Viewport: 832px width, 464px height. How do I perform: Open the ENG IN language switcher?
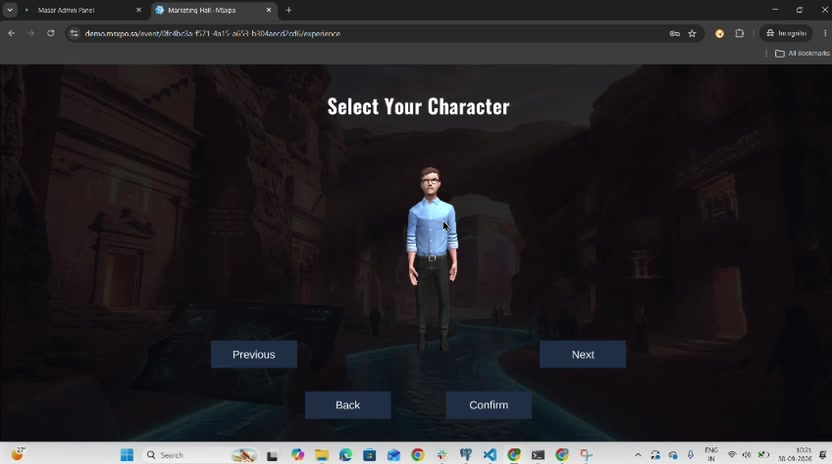pos(711,454)
